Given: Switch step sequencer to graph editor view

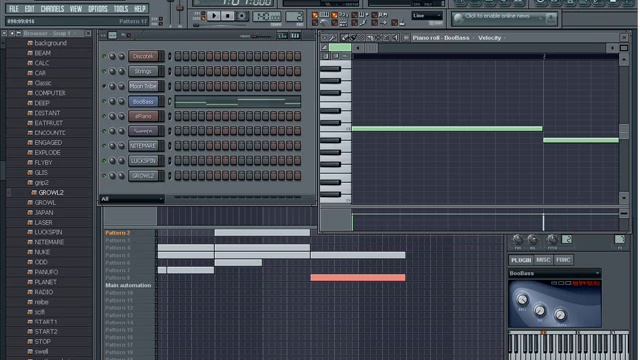Looking at the screenshot, I should point(295,36).
